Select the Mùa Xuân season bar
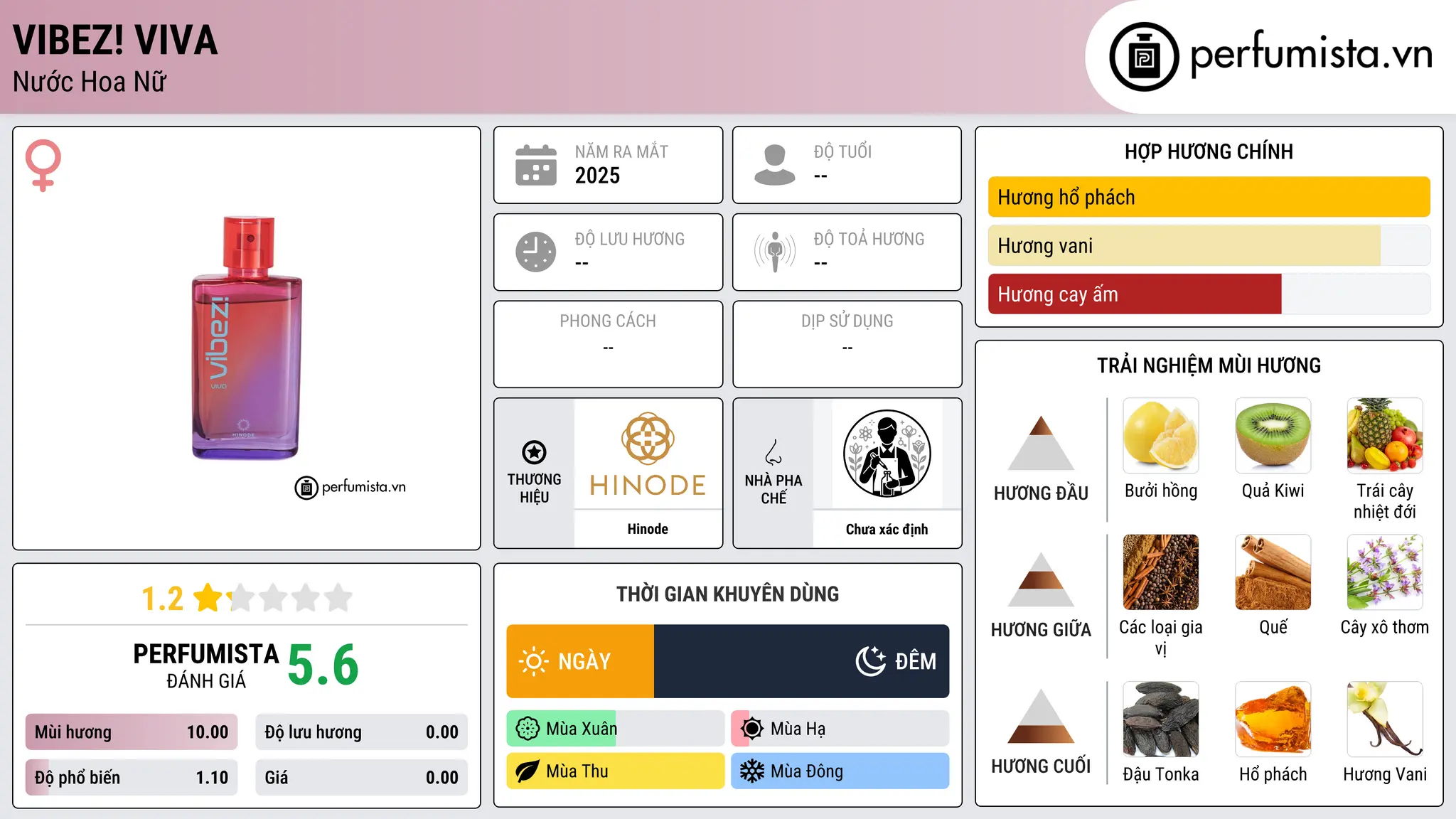Image resolution: width=1456 pixels, height=819 pixels. (616, 729)
